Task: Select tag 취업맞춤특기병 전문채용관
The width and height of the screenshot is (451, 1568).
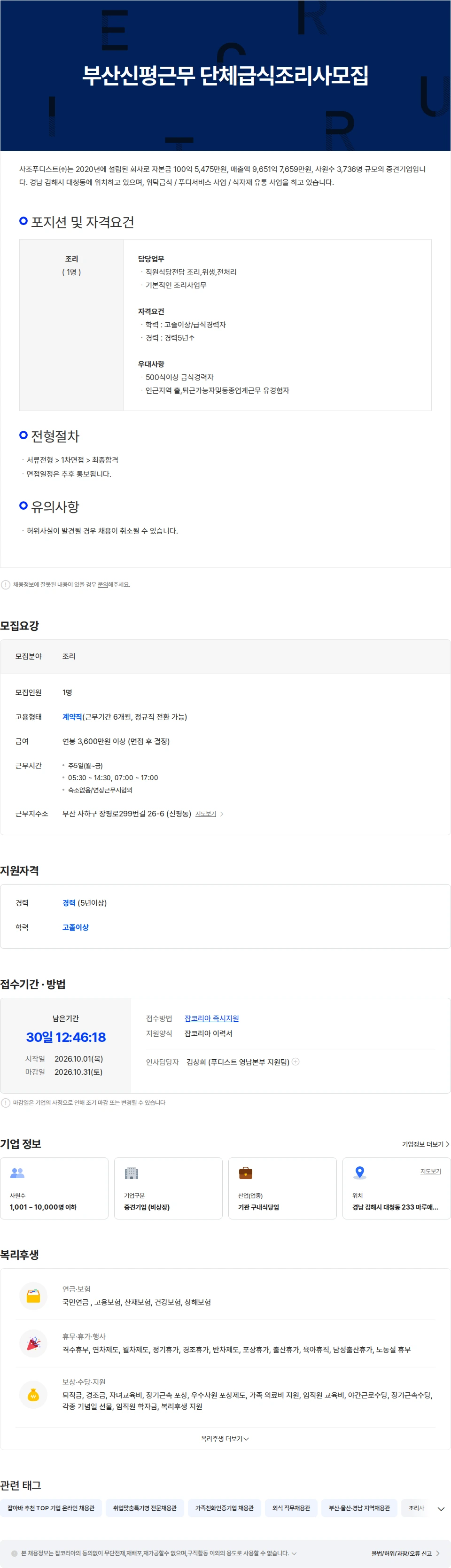Action: (145, 1508)
